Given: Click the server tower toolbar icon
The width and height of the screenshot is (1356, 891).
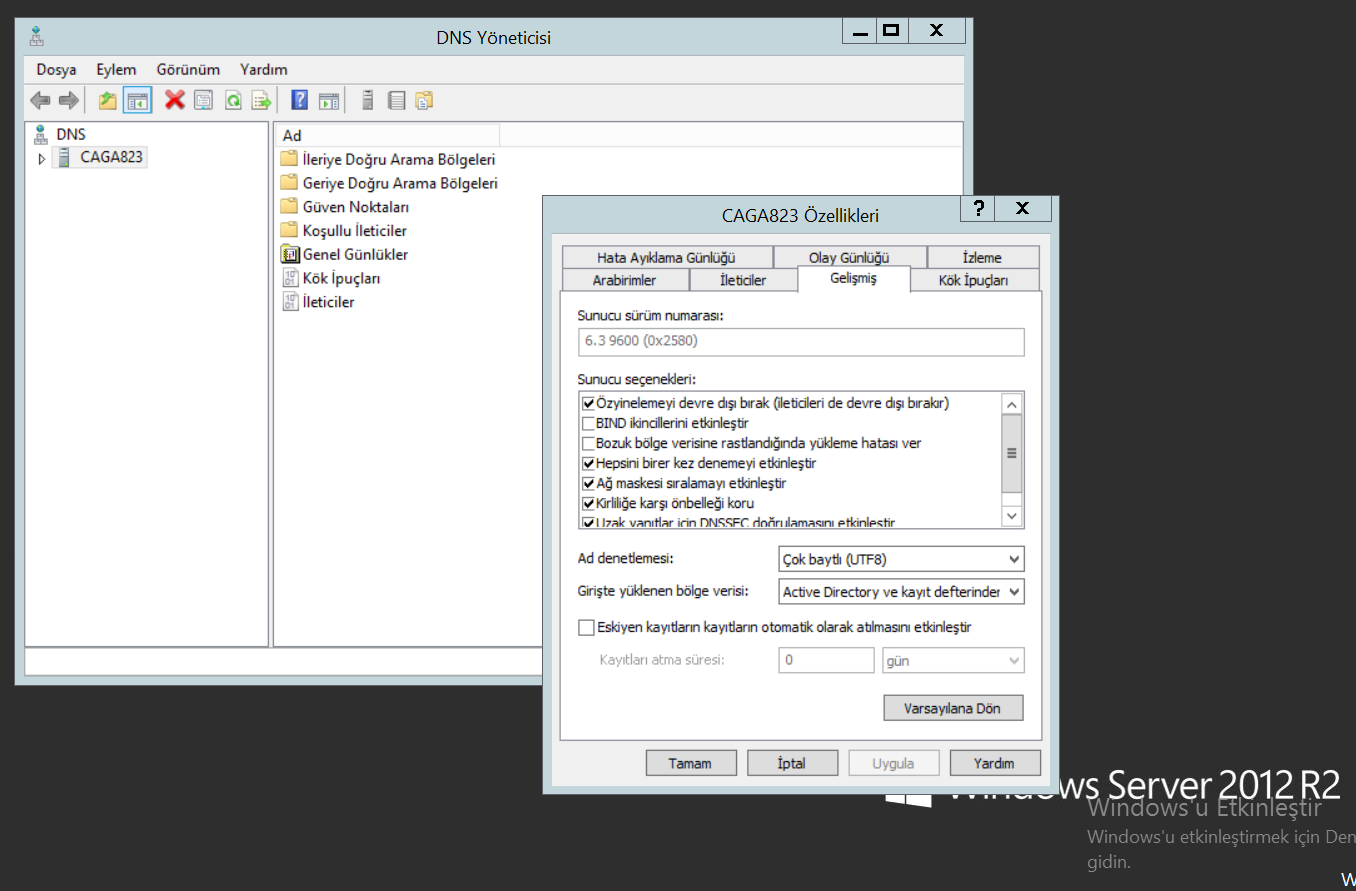Looking at the screenshot, I should (367, 100).
